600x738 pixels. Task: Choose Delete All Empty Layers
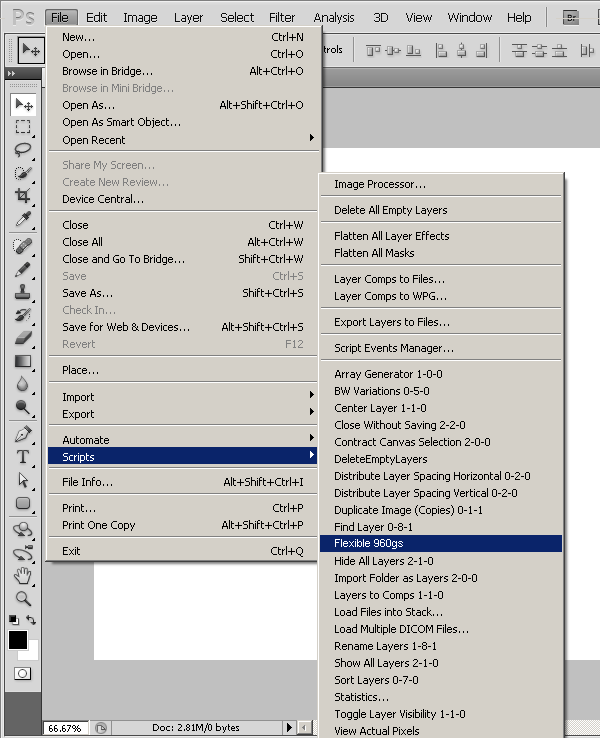click(x=441, y=210)
